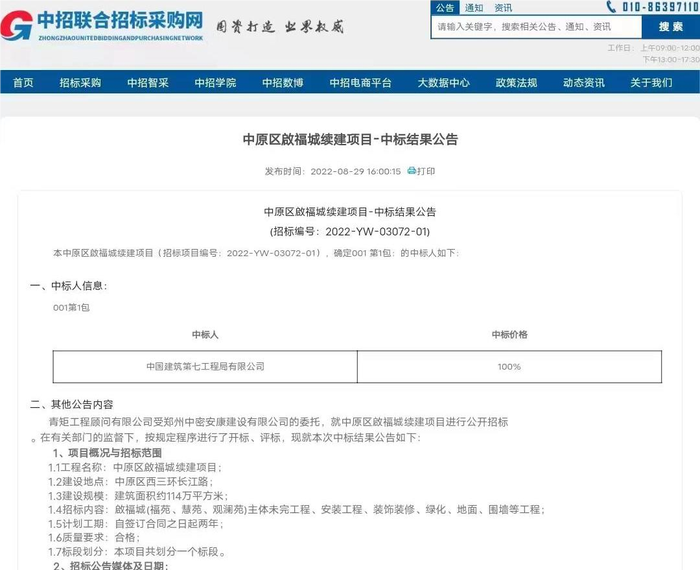
Task: Click the line 1.6质量要求 合格
Action: (94, 537)
